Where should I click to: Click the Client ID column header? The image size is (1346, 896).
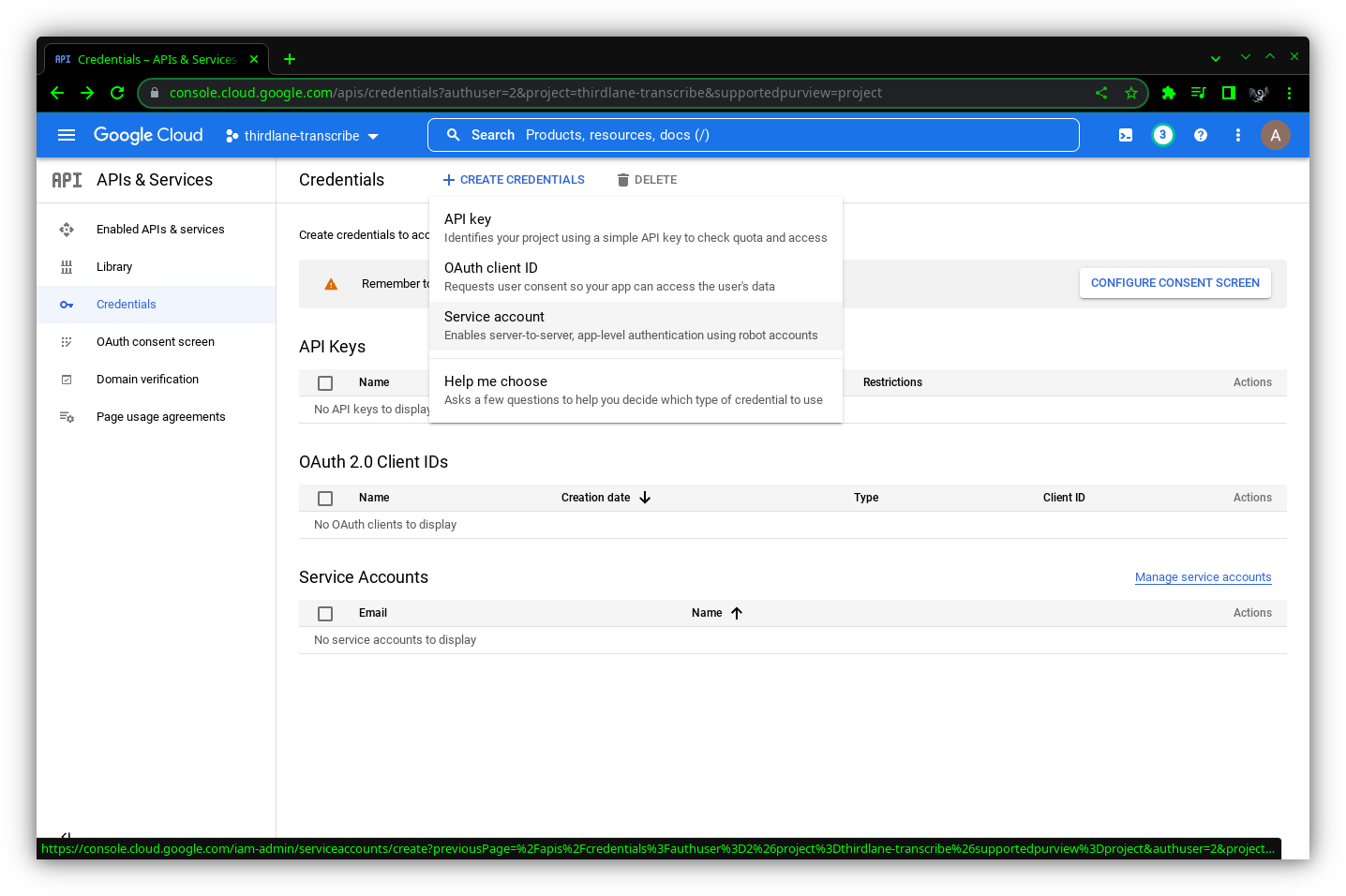(1064, 498)
